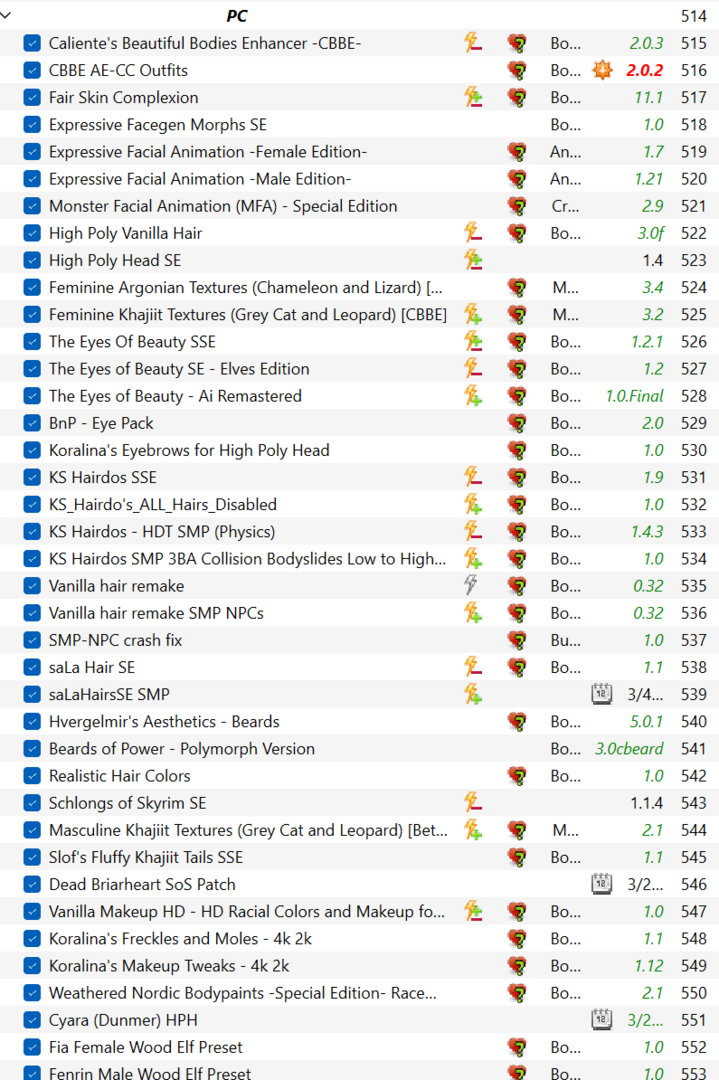Uncheck the CBBE AE-CC Outfits mod

[32, 70]
